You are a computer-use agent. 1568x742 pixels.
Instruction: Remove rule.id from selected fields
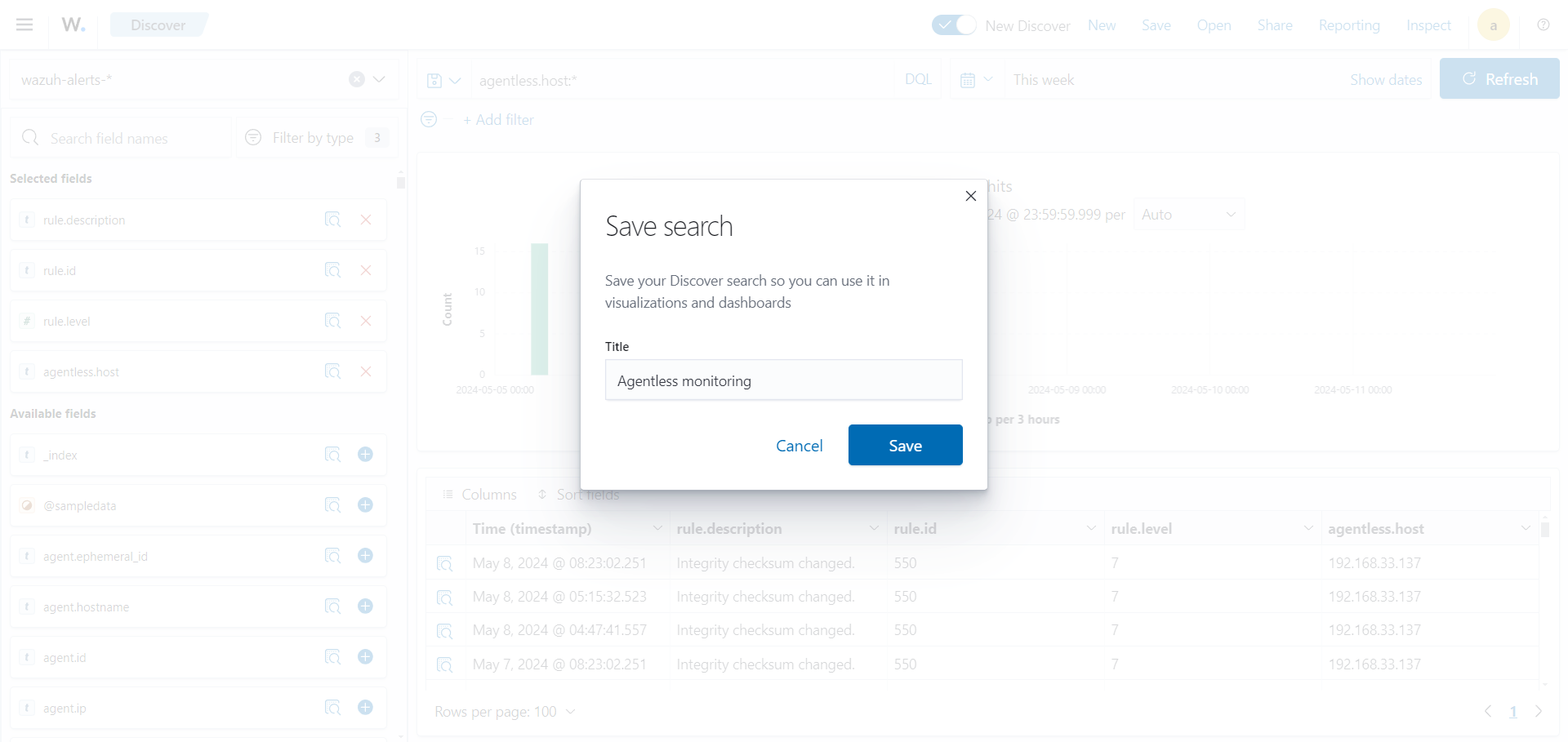365,270
